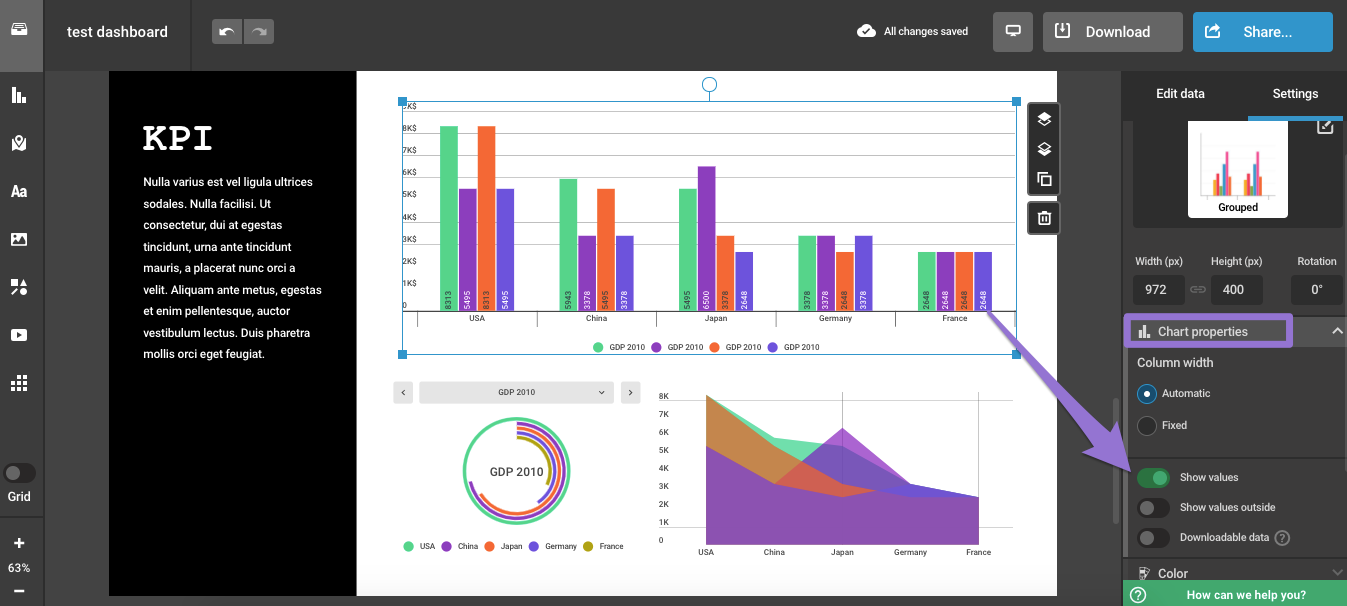Viewport: 1347px width, 606px height.
Task: Click the duplicate icon beside the chart
Action: tap(1044, 180)
